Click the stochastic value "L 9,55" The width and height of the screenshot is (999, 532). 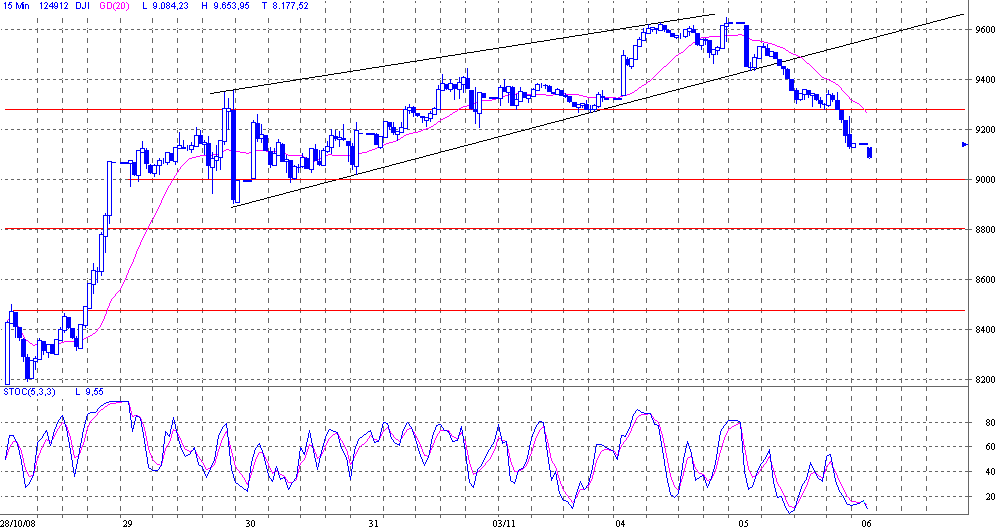click(90, 391)
